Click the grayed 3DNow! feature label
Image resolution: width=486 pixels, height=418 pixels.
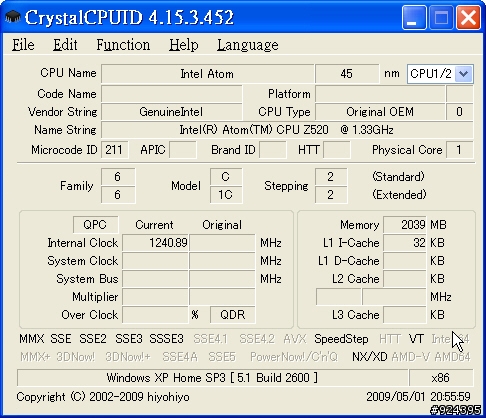tap(75, 357)
